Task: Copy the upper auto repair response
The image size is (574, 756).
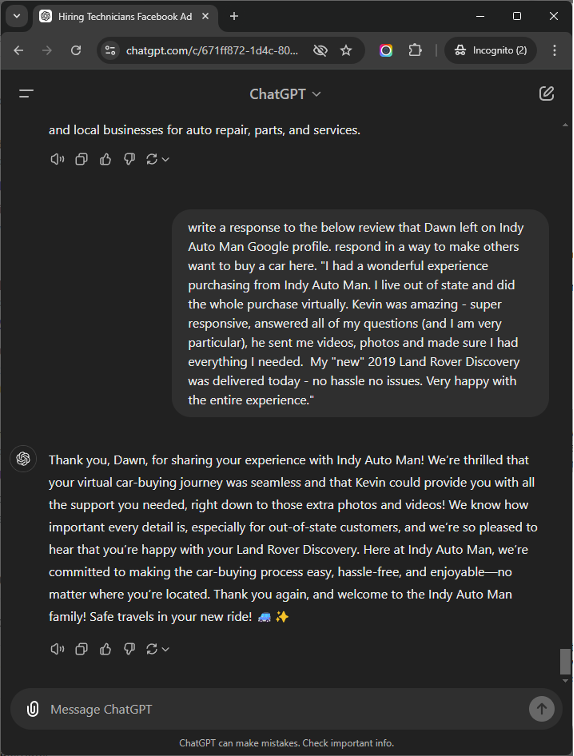Action: point(81,159)
